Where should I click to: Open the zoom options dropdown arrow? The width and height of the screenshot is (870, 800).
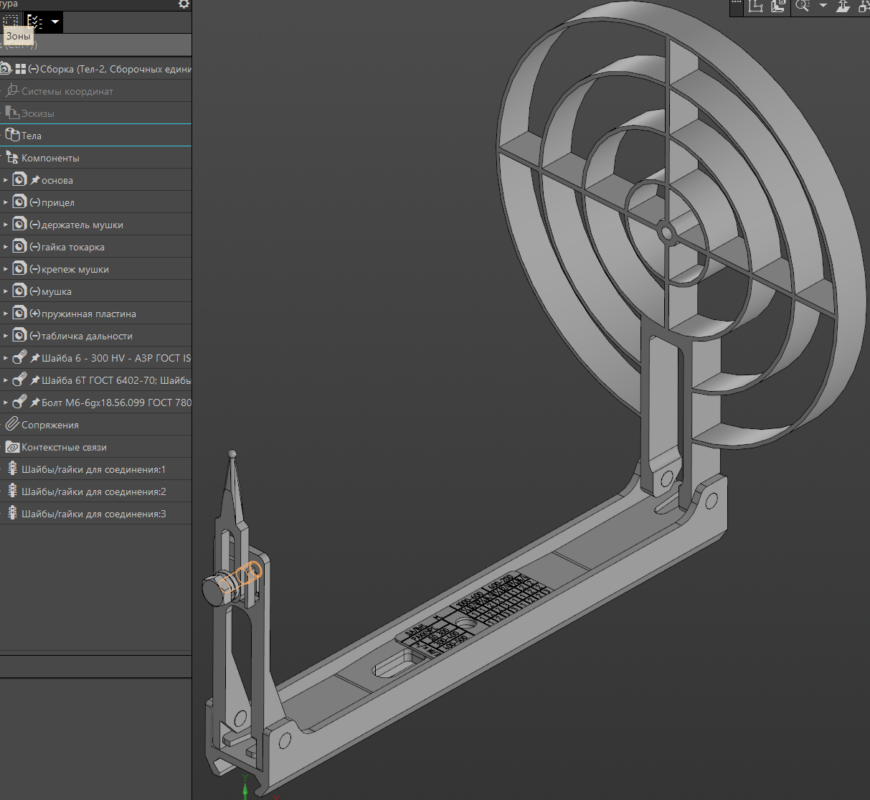coord(823,7)
